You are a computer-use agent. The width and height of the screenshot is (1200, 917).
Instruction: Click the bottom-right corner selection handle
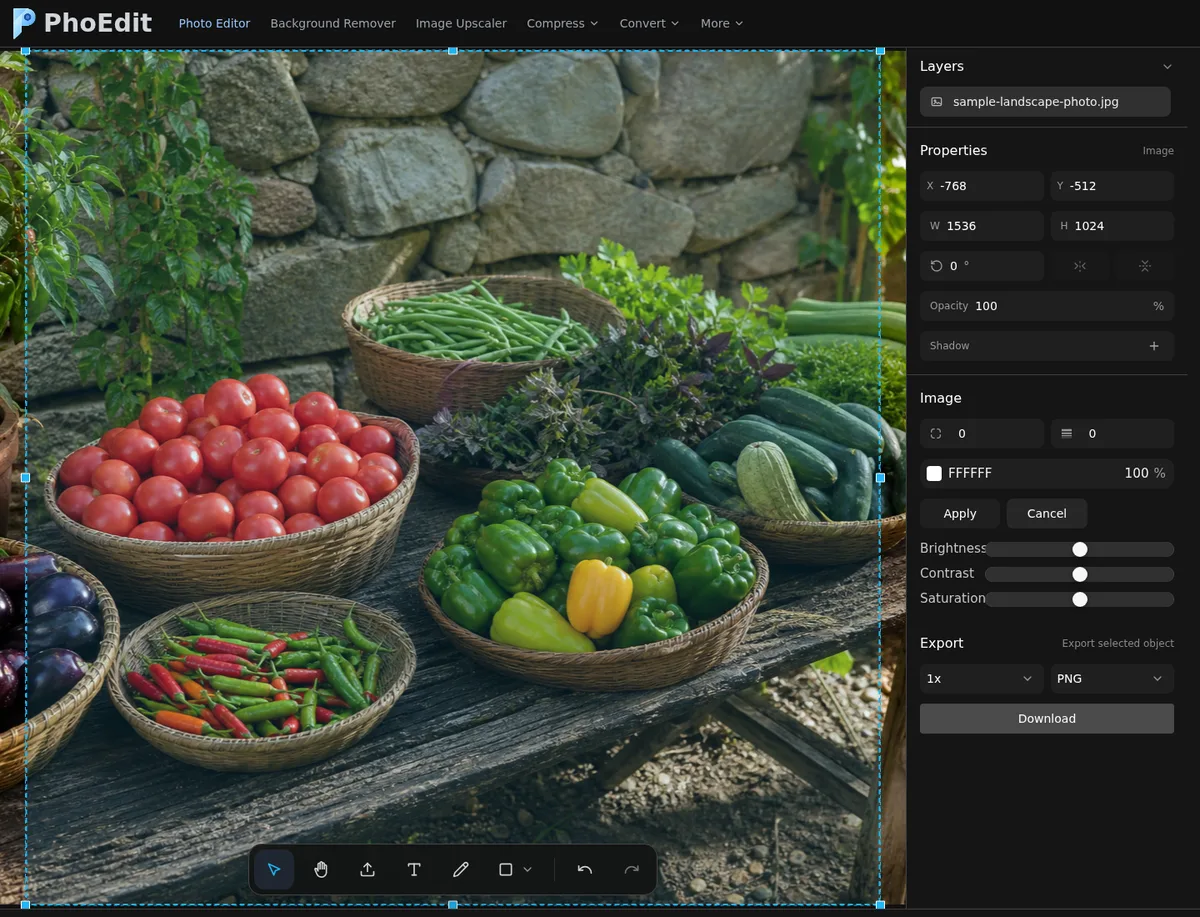[880, 904]
